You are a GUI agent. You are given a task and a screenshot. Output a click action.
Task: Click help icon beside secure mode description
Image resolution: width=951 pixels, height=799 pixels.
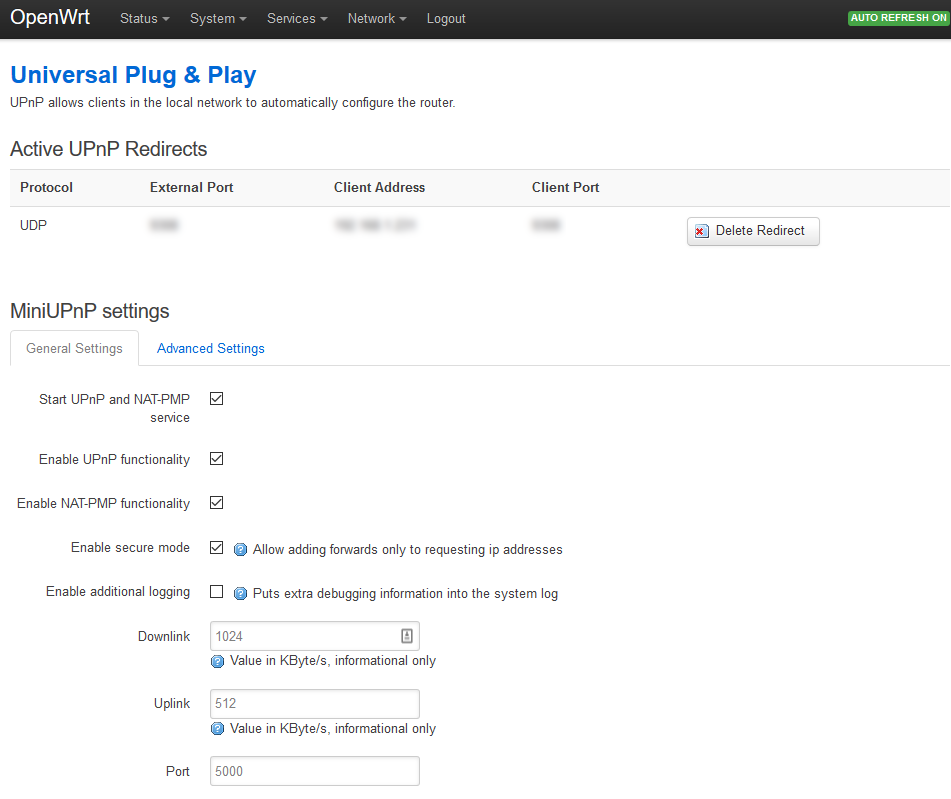pos(241,550)
